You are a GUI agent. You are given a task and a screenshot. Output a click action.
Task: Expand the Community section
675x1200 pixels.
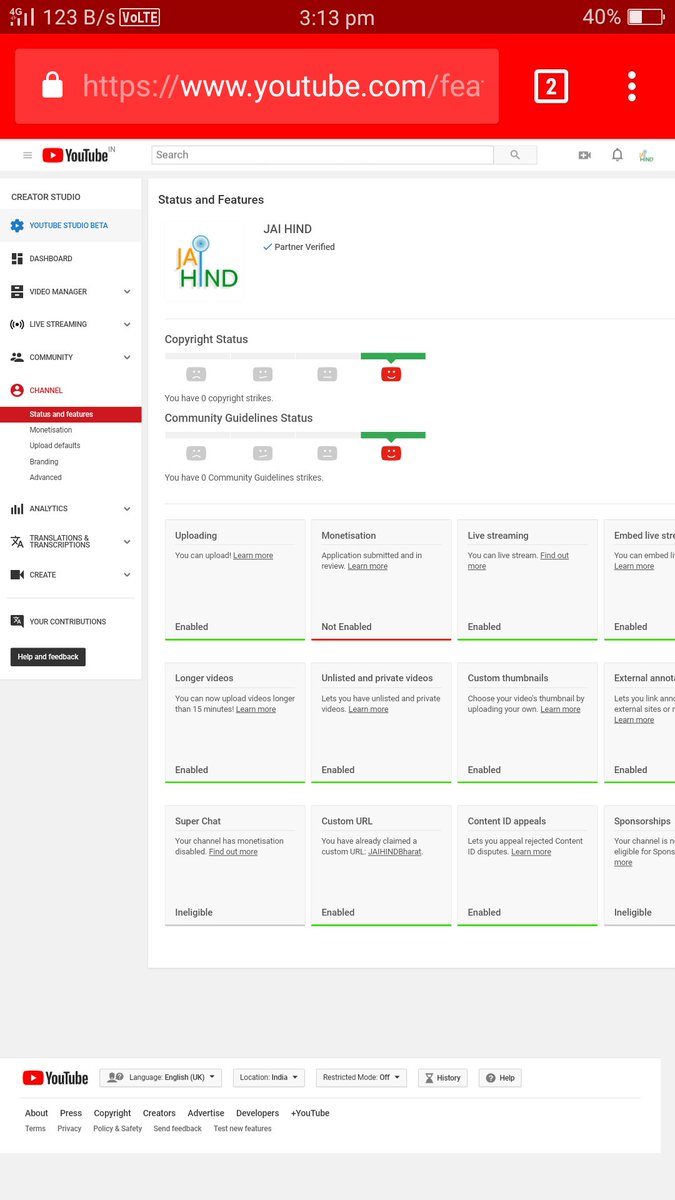click(127, 357)
